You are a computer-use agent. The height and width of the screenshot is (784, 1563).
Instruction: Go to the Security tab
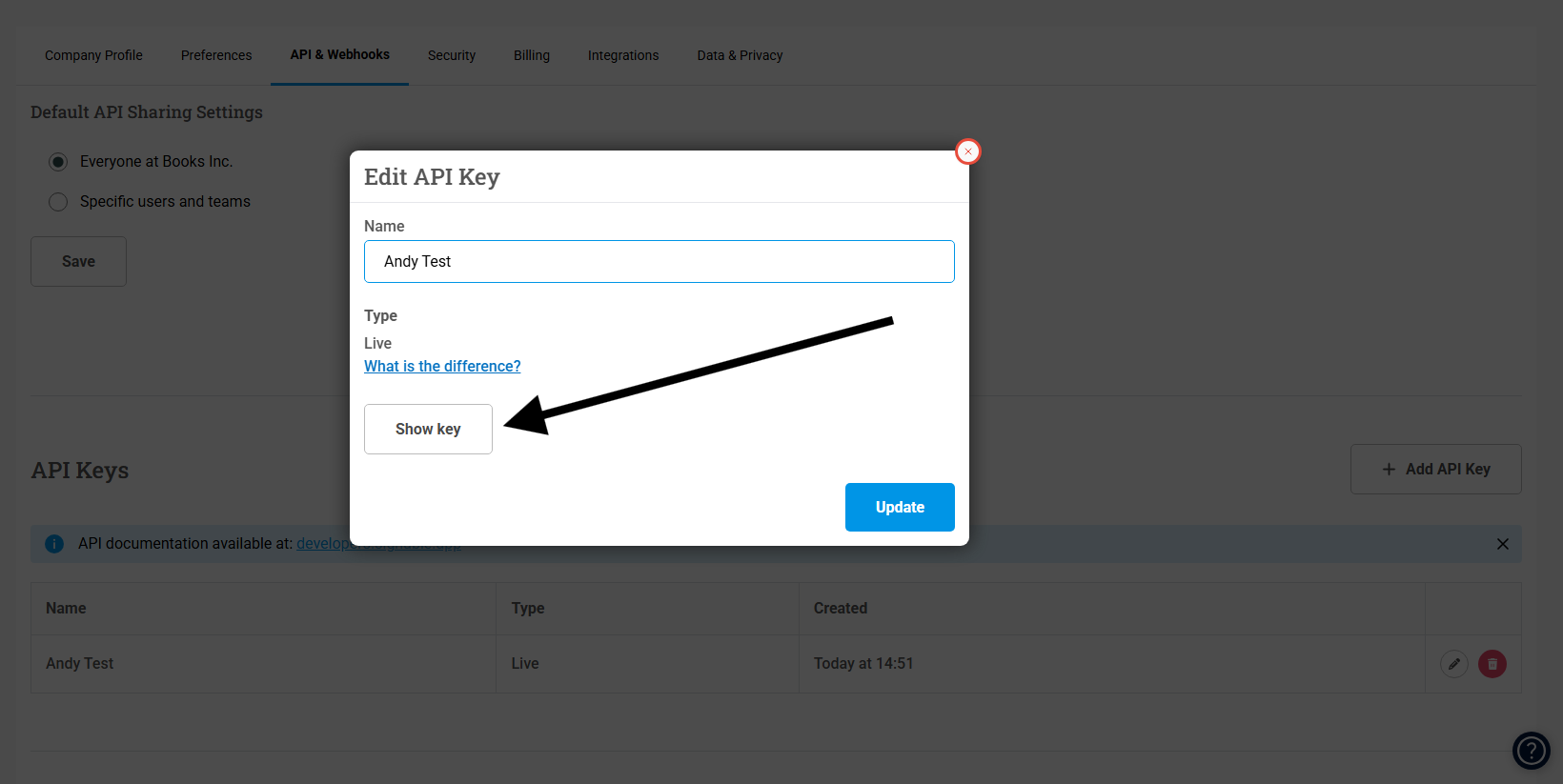click(452, 55)
